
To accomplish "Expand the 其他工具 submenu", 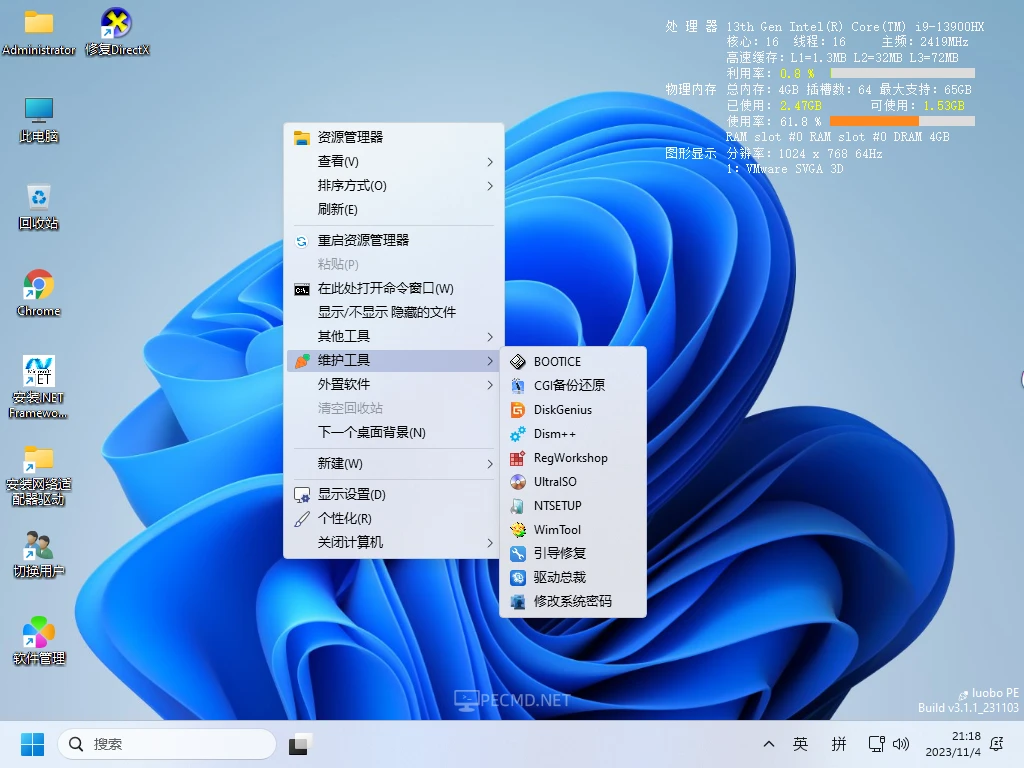I will 394,336.
